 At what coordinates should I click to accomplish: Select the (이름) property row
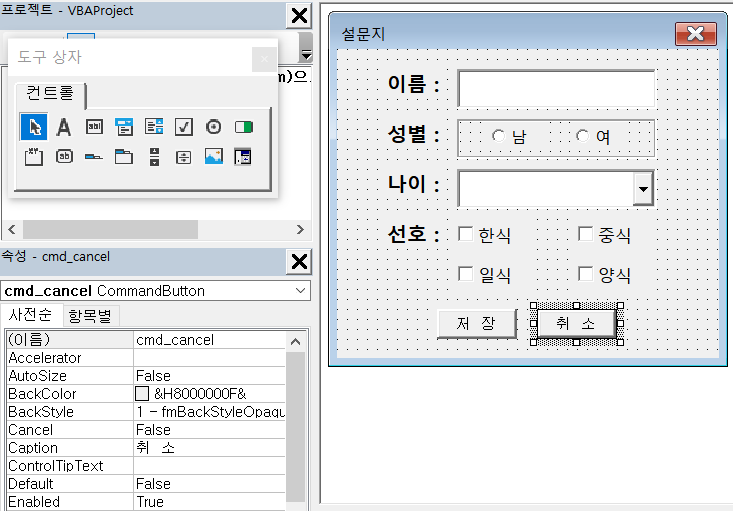point(146,340)
